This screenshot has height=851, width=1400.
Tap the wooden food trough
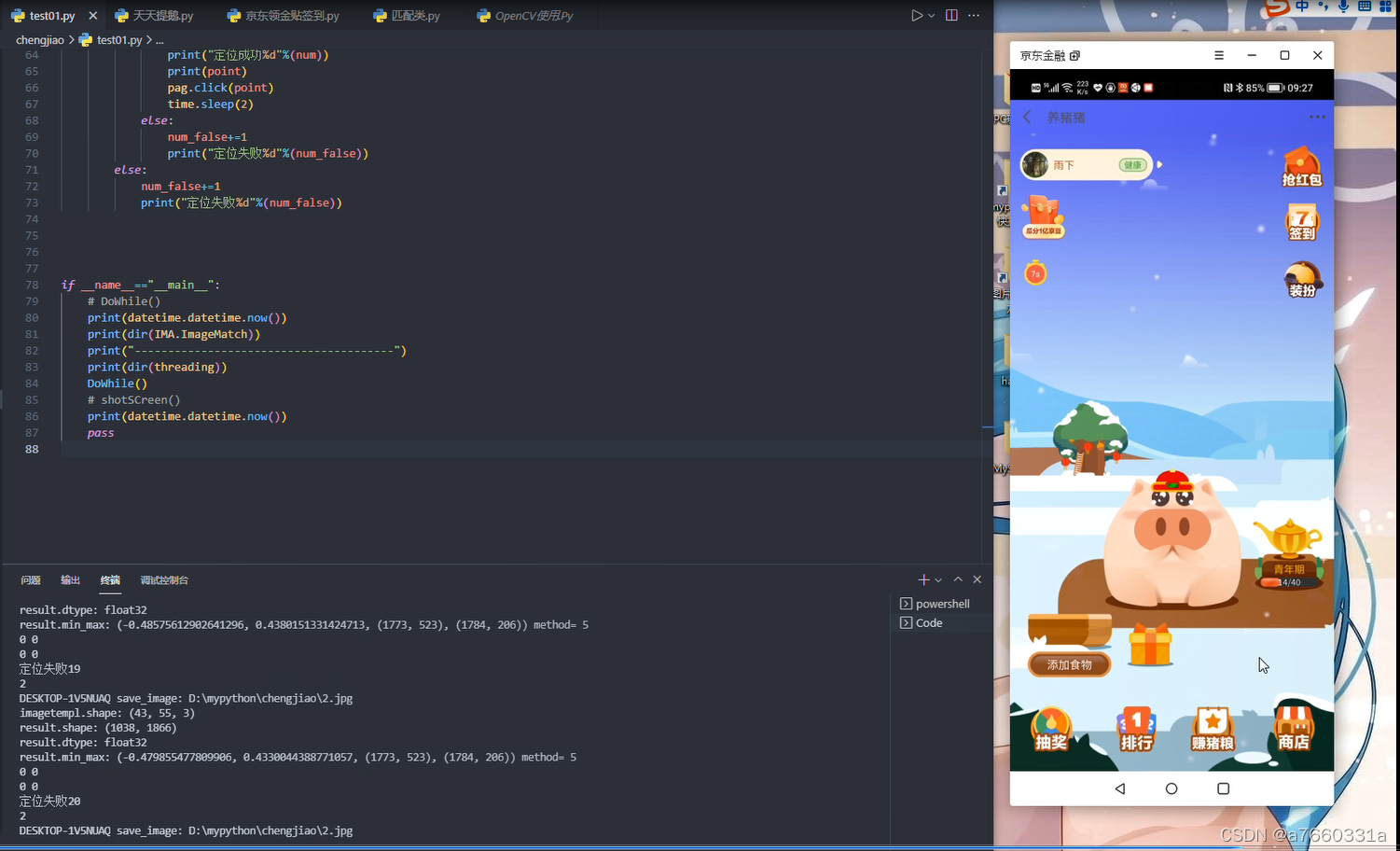pos(1070,630)
